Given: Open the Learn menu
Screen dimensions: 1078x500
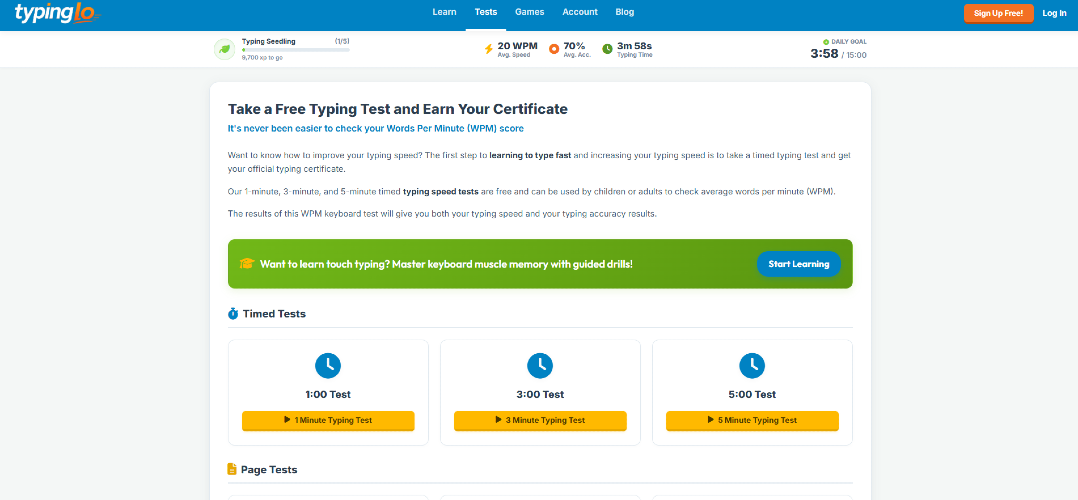Looking at the screenshot, I should (444, 12).
